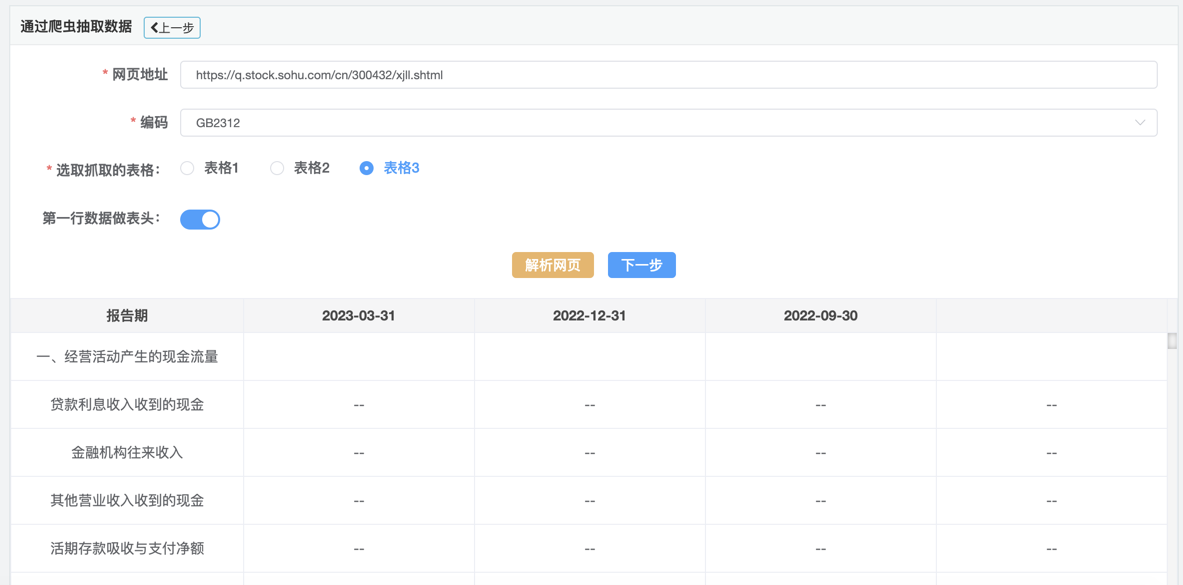The width and height of the screenshot is (1183, 585).
Task: Click the 网页地址 URL input field
Action: 668,75
